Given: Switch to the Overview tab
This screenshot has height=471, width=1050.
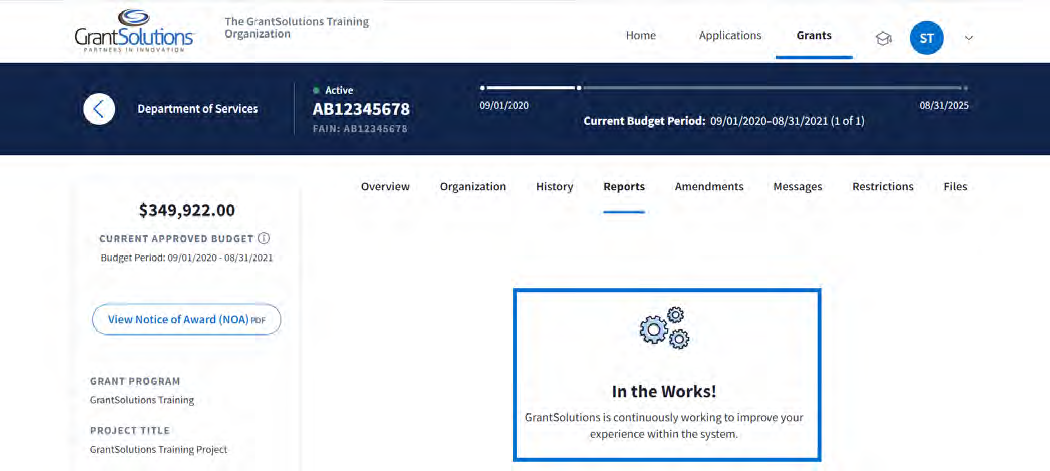Looking at the screenshot, I should 385,187.
